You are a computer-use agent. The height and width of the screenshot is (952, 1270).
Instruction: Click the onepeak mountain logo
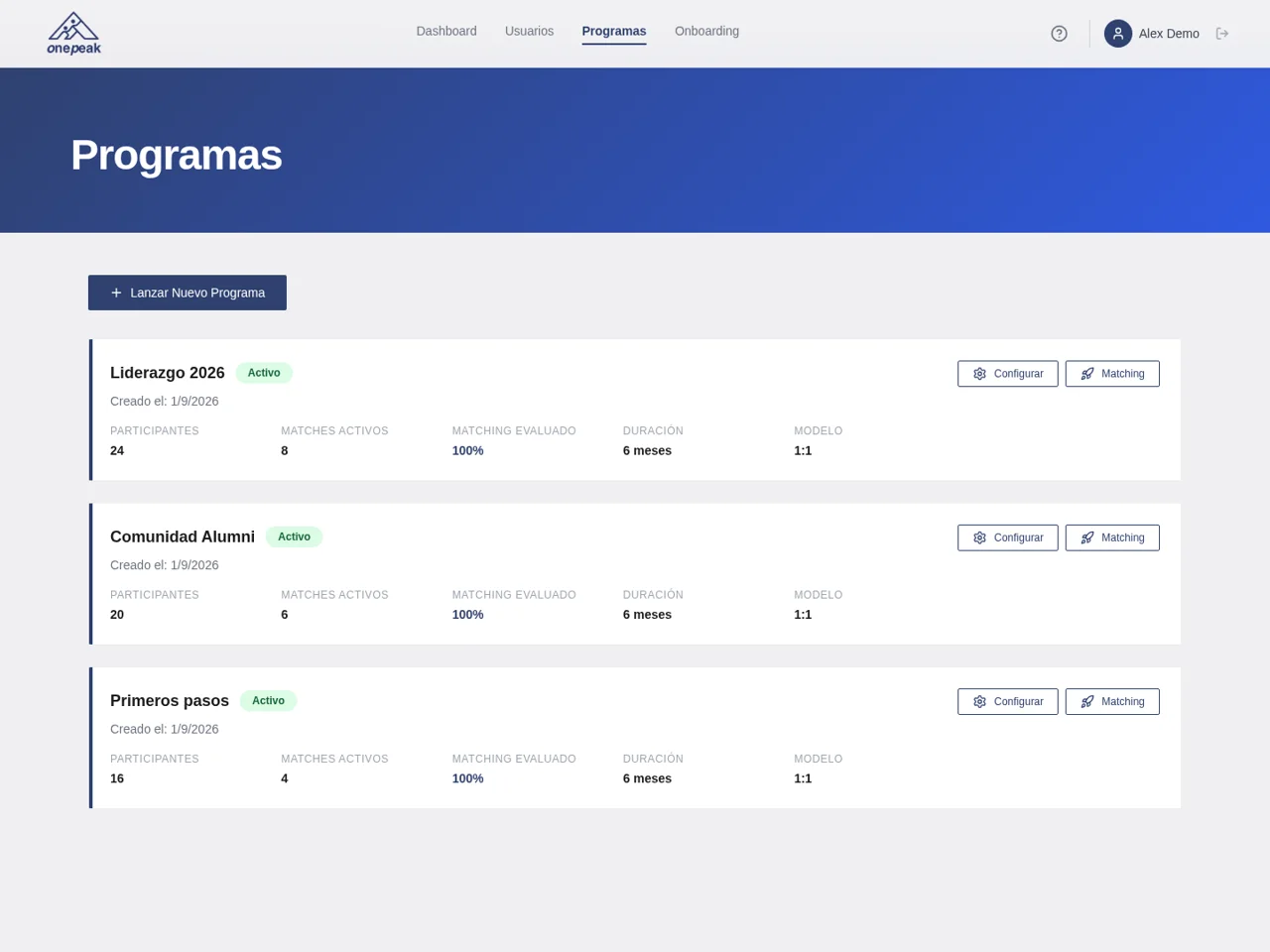[73, 34]
